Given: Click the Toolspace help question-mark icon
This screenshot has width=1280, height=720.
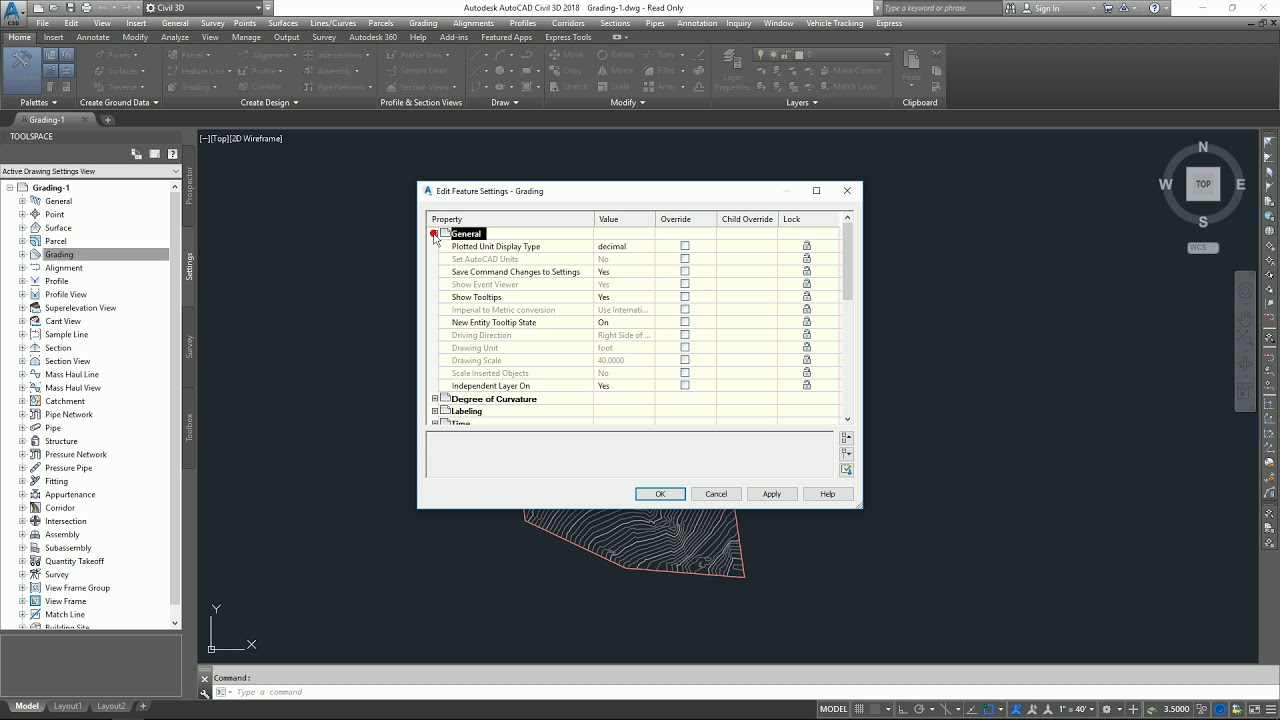Looking at the screenshot, I should coord(173,154).
